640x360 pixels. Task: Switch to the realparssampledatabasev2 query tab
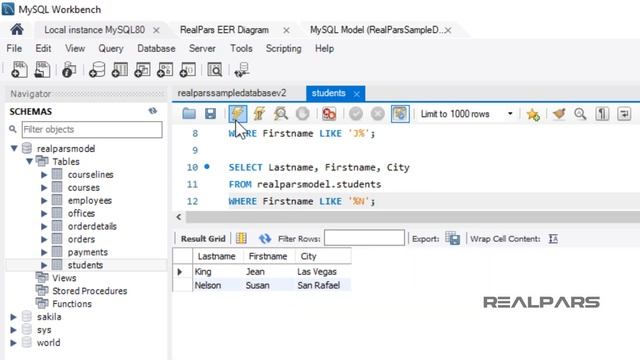pos(232,93)
